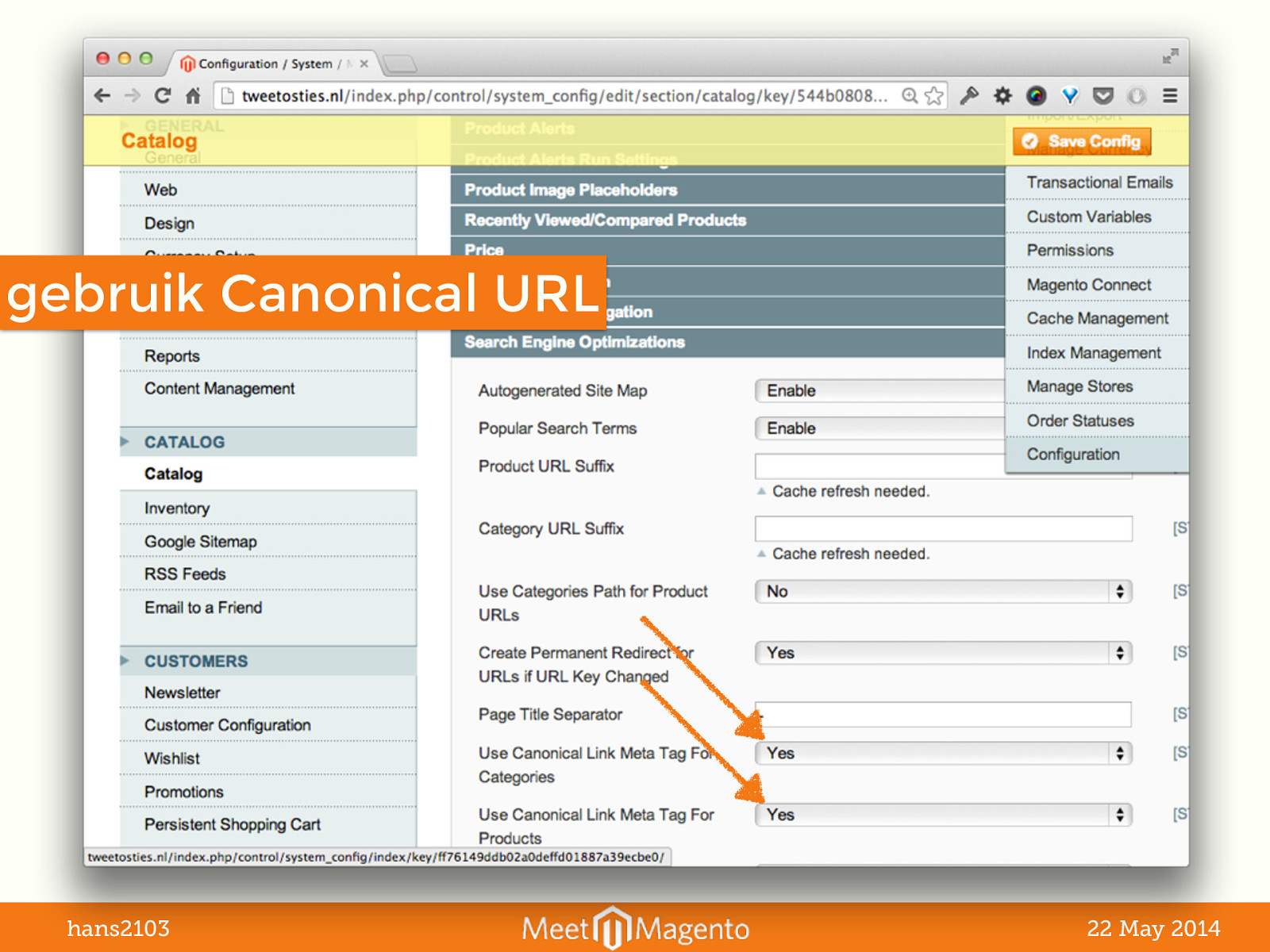Open the Chrome hamburger menu
This screenshot has width=1270, height=952.
click(1170, 96)
